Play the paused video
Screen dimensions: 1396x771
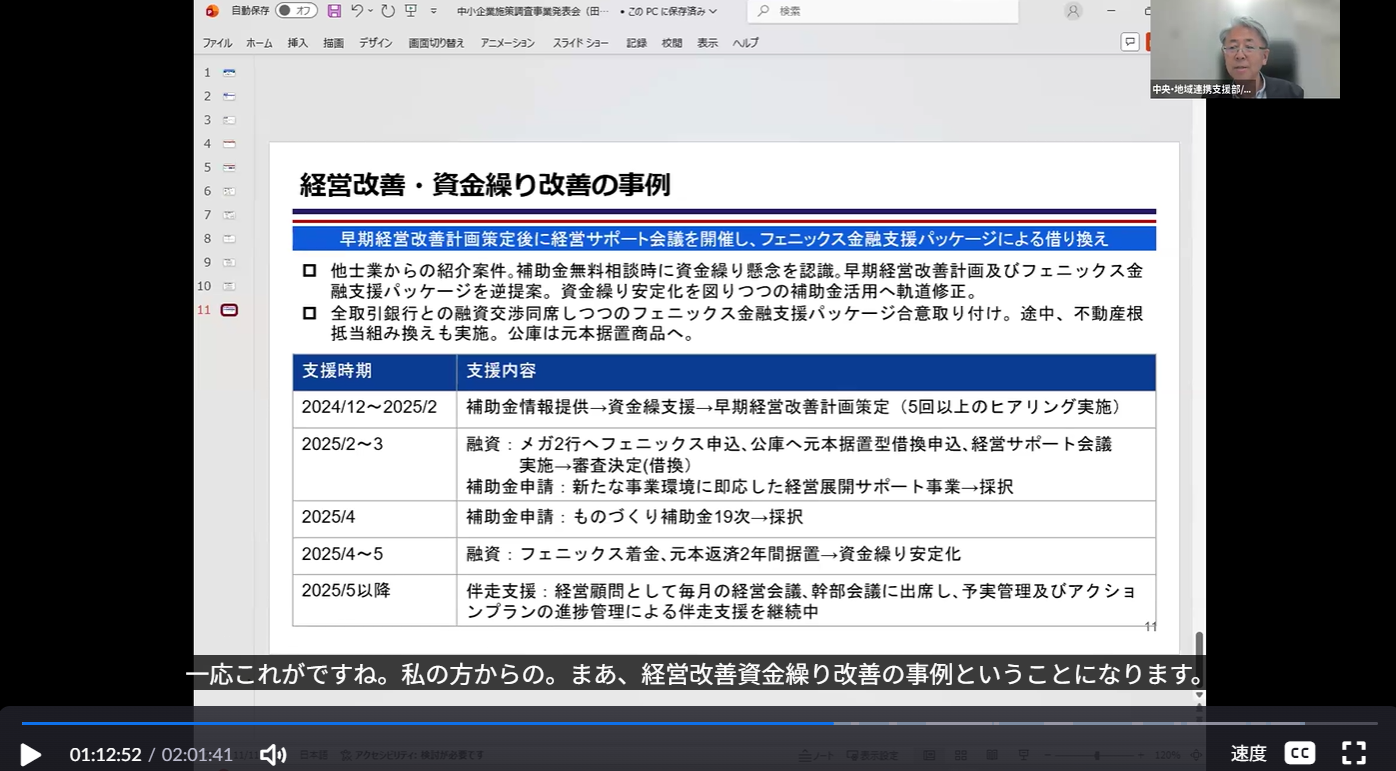[x=31, y=754]
